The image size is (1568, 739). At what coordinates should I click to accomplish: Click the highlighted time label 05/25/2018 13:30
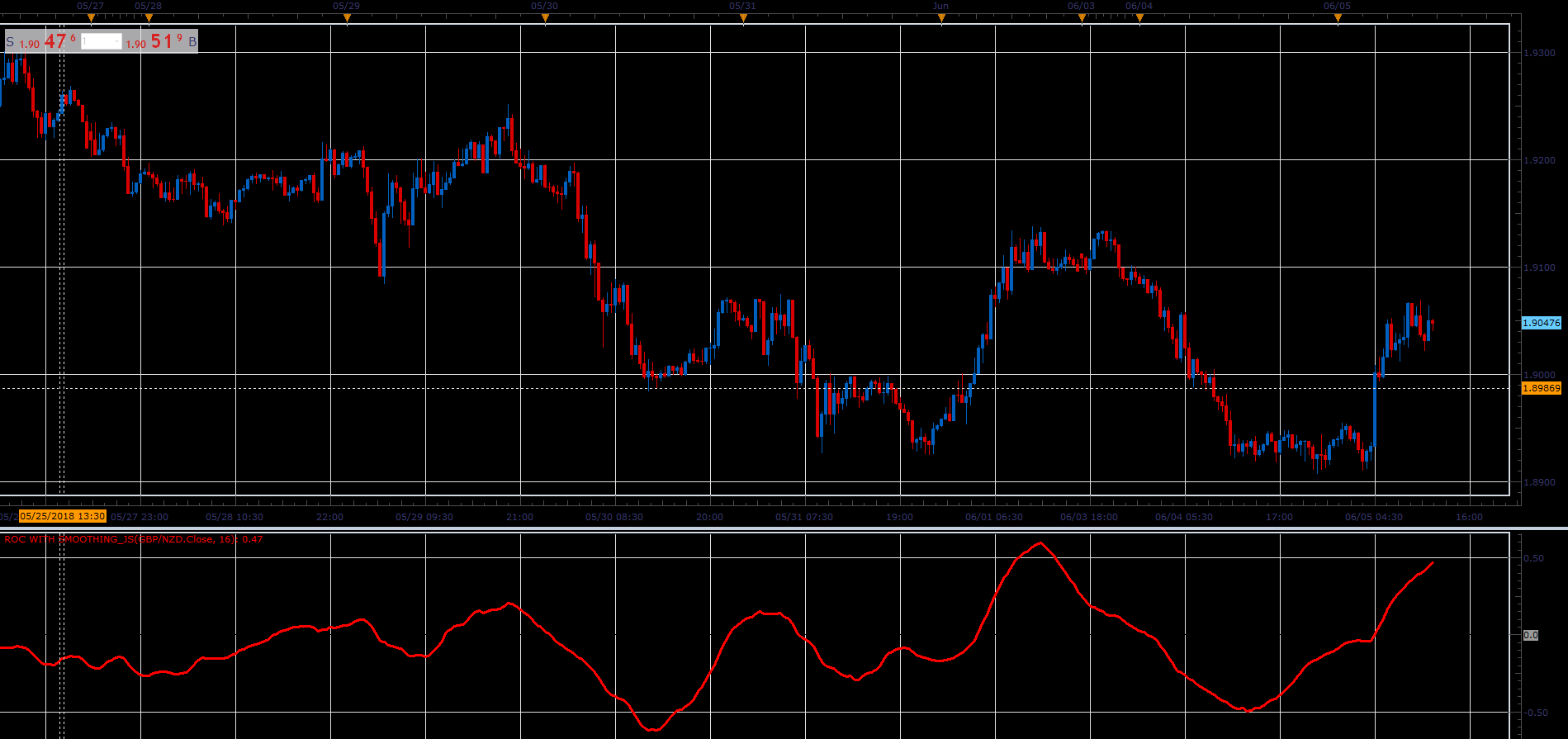click(63, 516)
